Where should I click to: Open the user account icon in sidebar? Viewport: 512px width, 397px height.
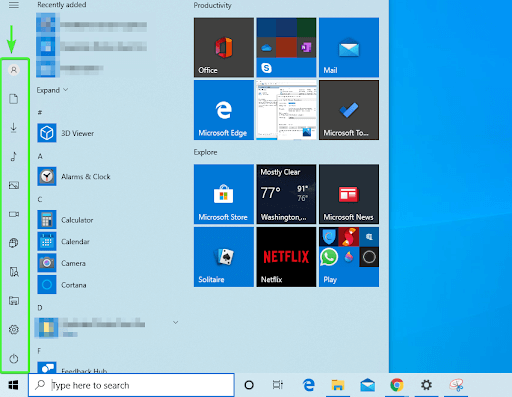pyautogui.click(x=14, y=70)
